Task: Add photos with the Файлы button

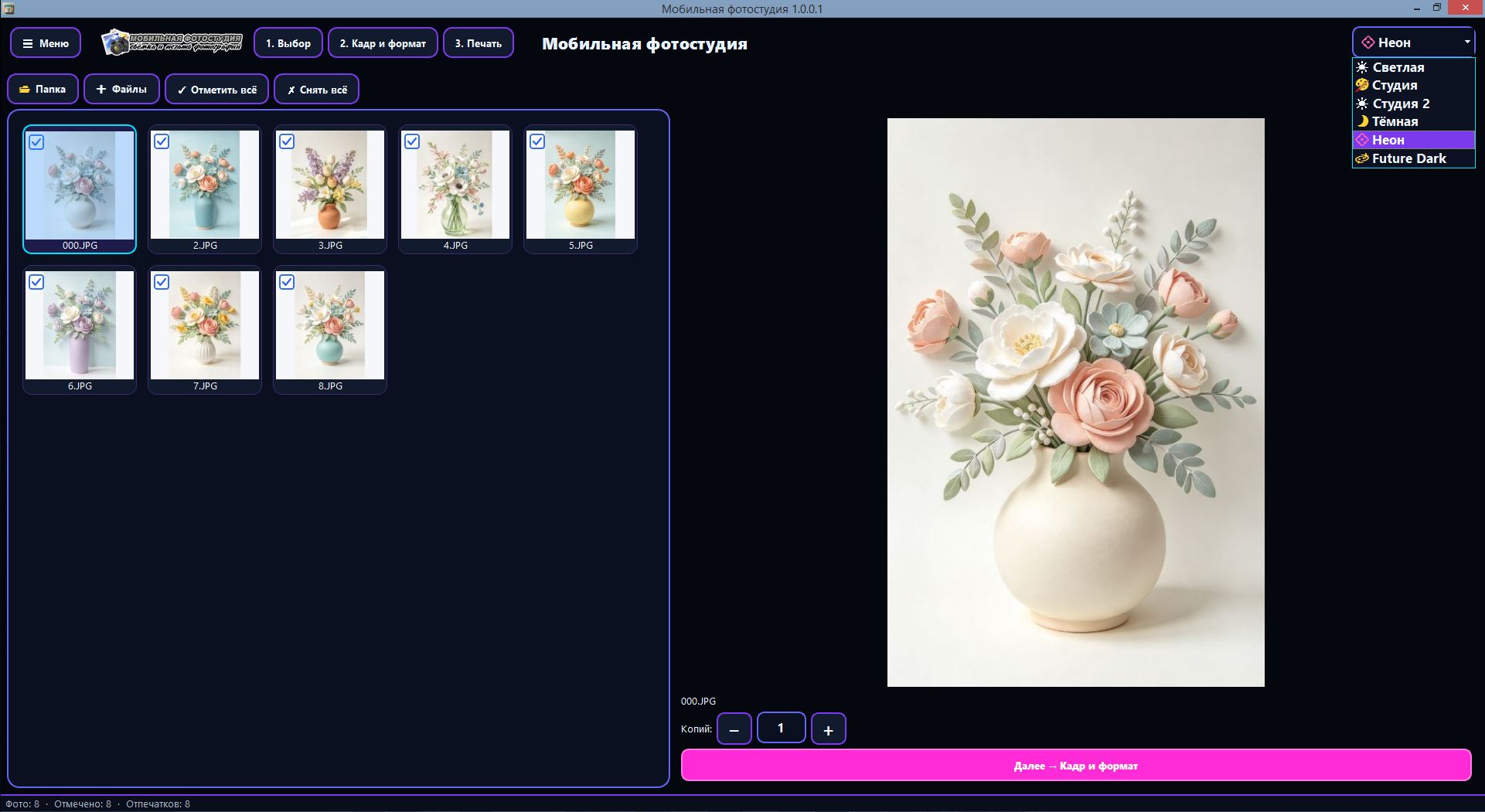Action: point(121,89)
